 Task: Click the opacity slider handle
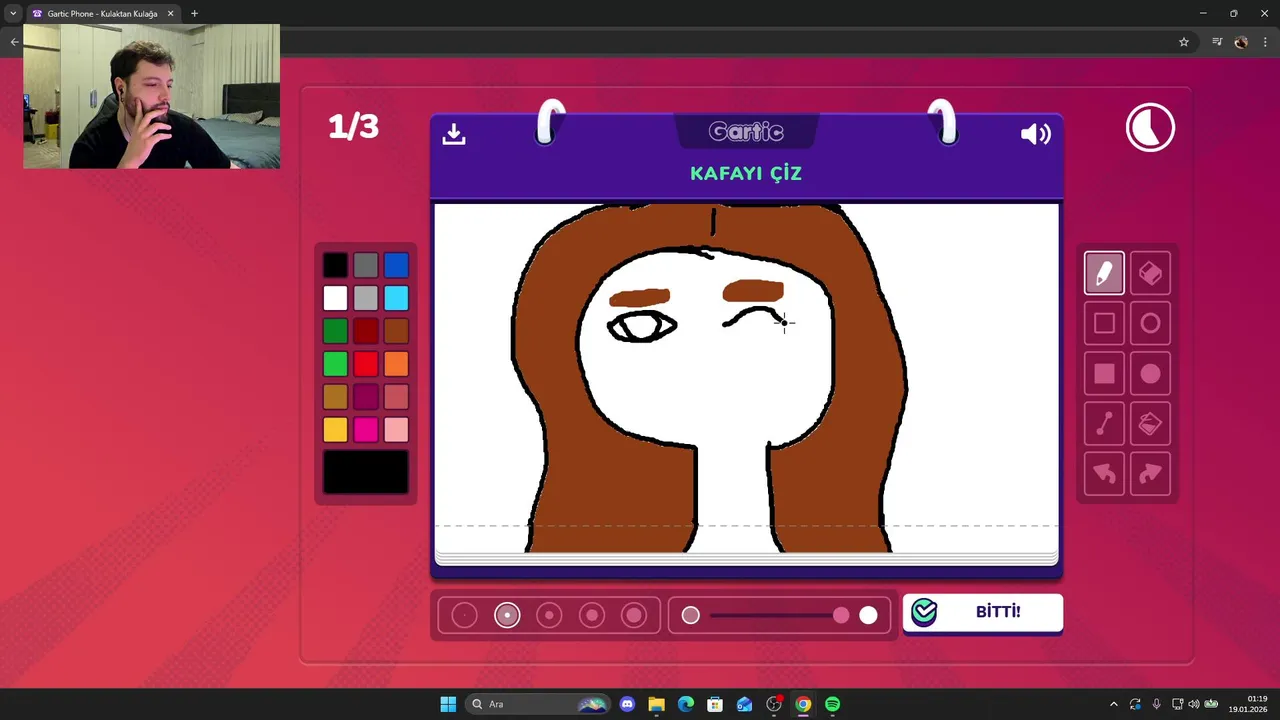coord(841,615)
